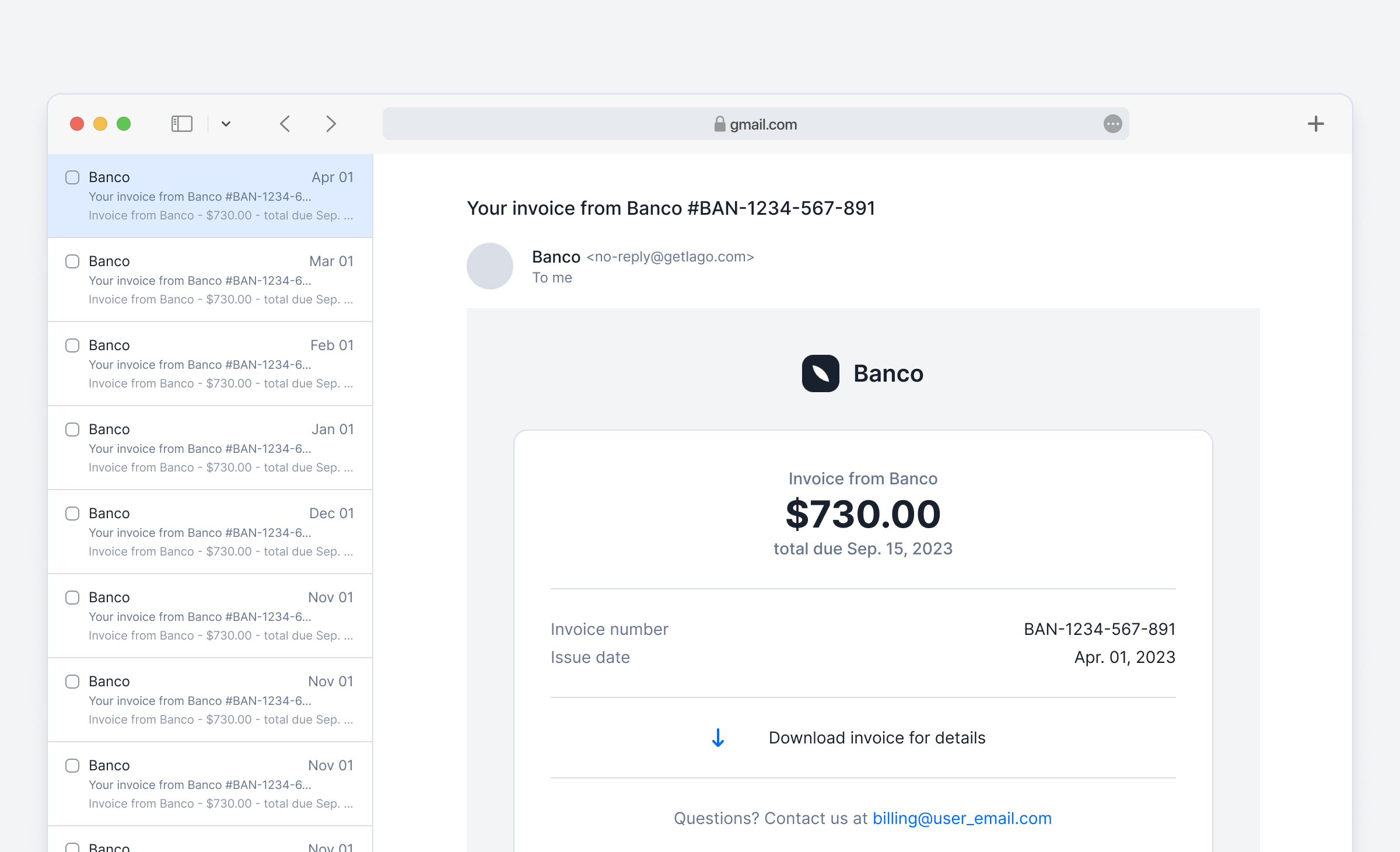Click the lock icon in the address bar
The image size is (1400, 852).
coord(720,124)
